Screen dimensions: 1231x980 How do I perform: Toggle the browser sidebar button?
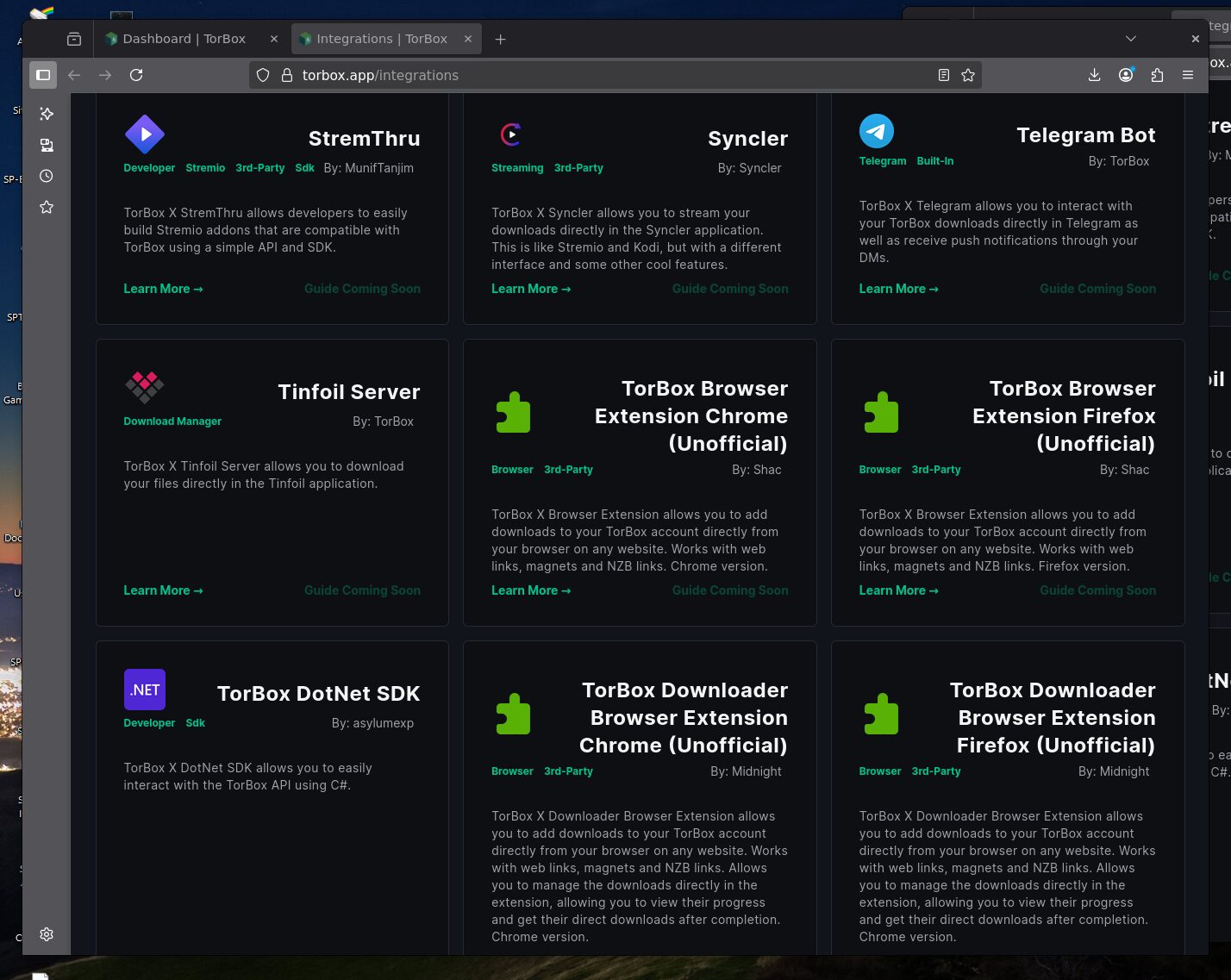pyautogui.click(x=43, y=75)
